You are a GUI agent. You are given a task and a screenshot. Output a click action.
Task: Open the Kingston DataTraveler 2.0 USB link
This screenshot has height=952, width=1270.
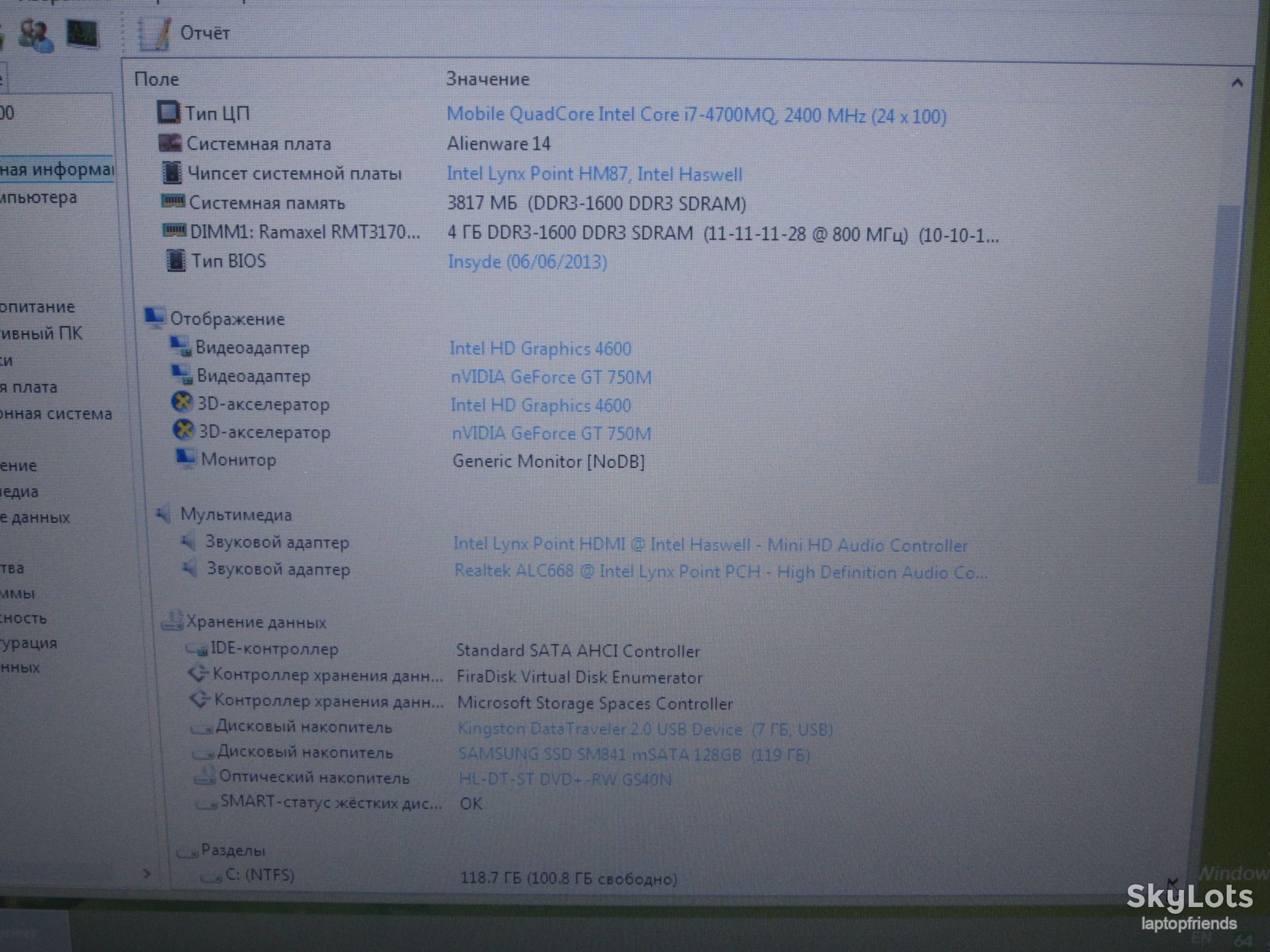(x=645, y=729)
